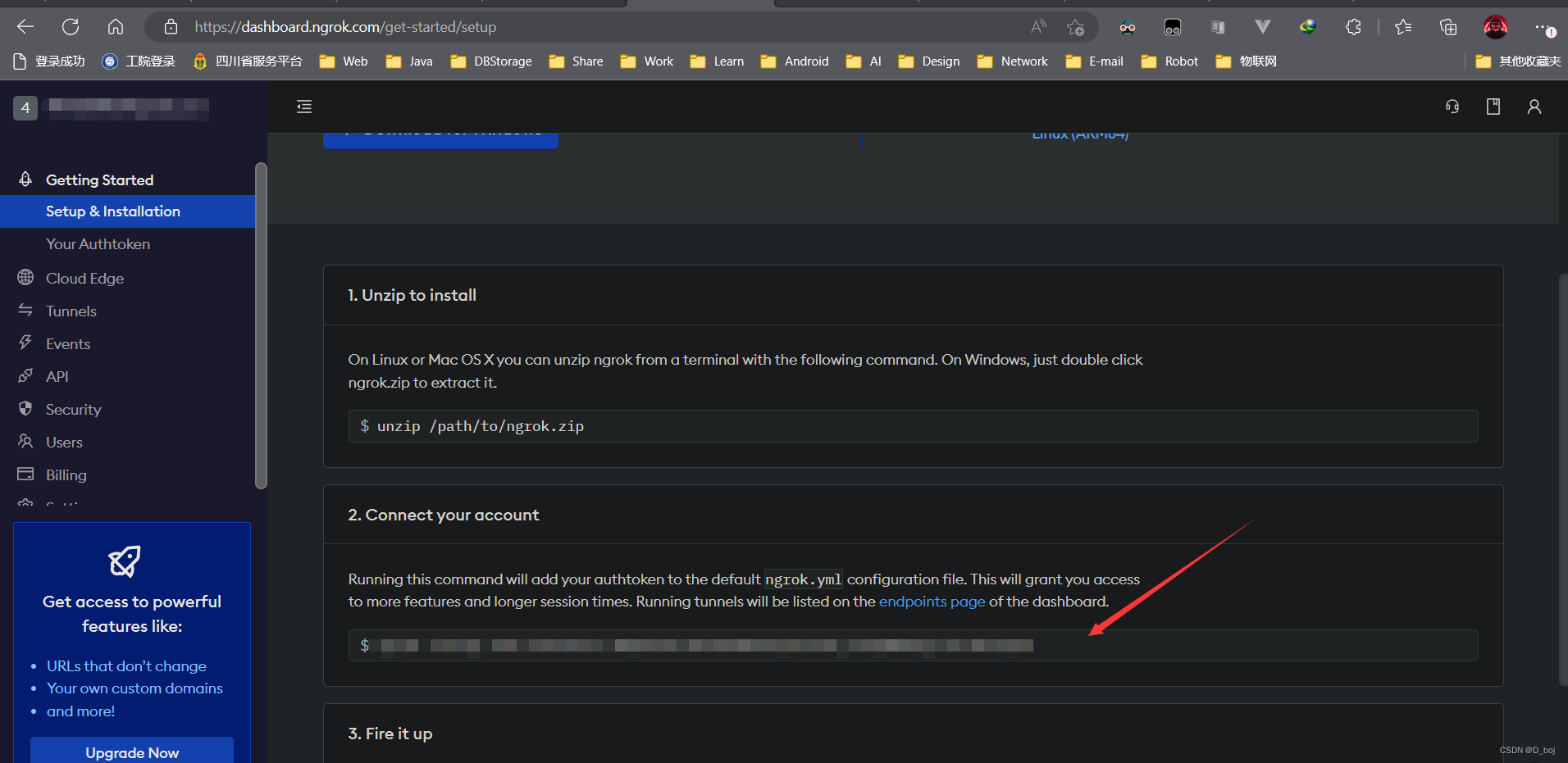
Task: Click the blurred authtoken command box
Action: [913, 646]
